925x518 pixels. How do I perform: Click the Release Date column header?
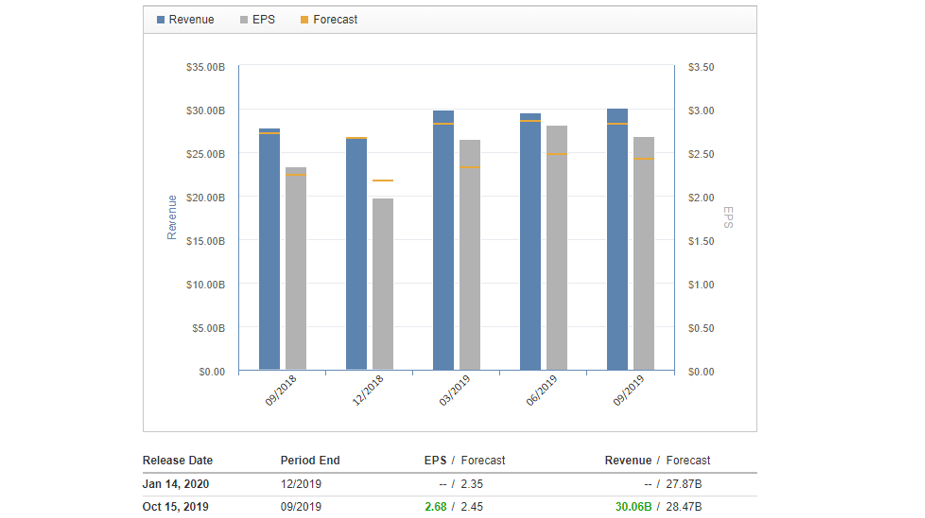(x=178, y=461)
